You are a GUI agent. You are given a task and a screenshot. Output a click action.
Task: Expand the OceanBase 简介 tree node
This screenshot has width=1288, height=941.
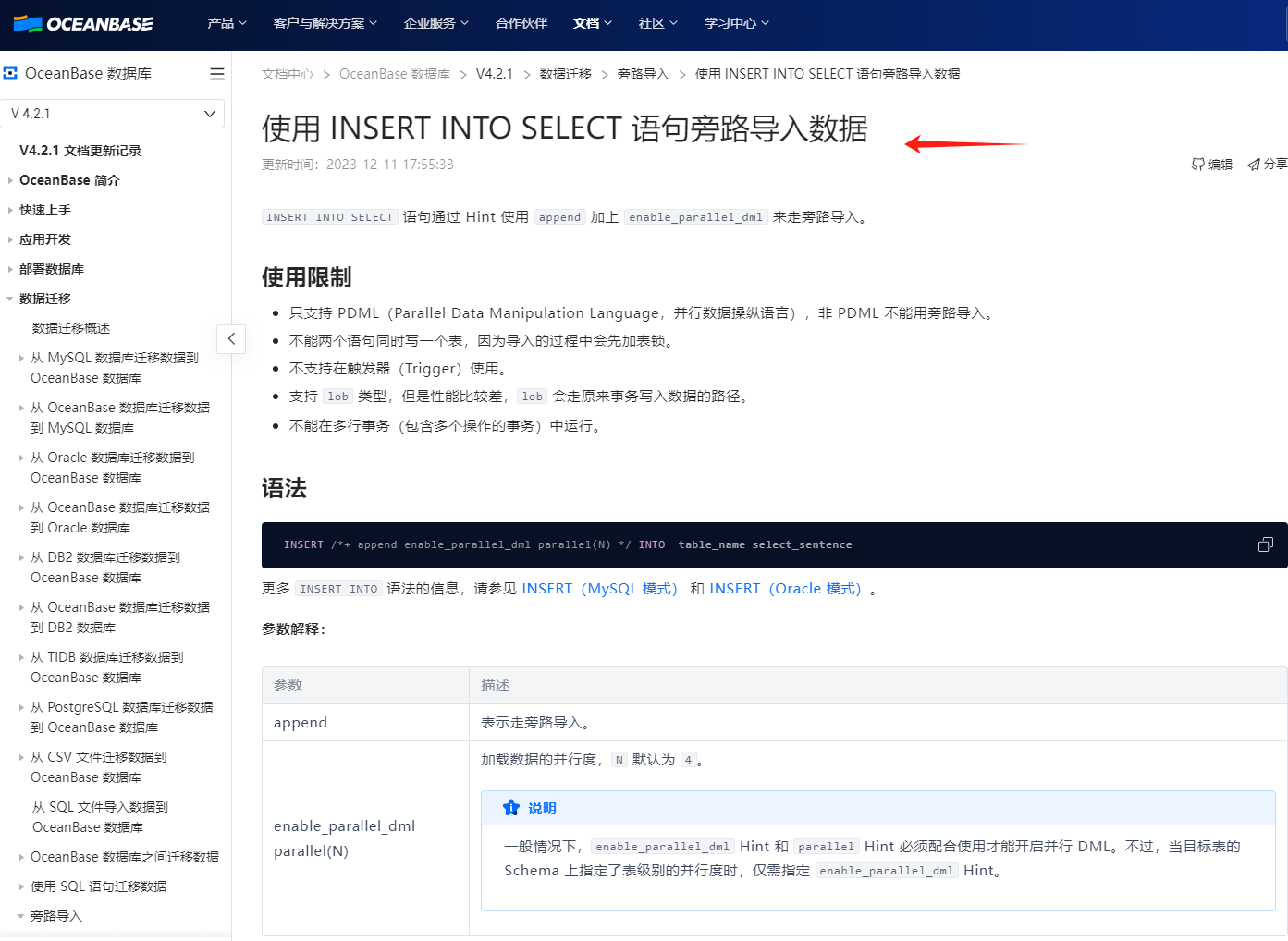click(x=10, y=180)
